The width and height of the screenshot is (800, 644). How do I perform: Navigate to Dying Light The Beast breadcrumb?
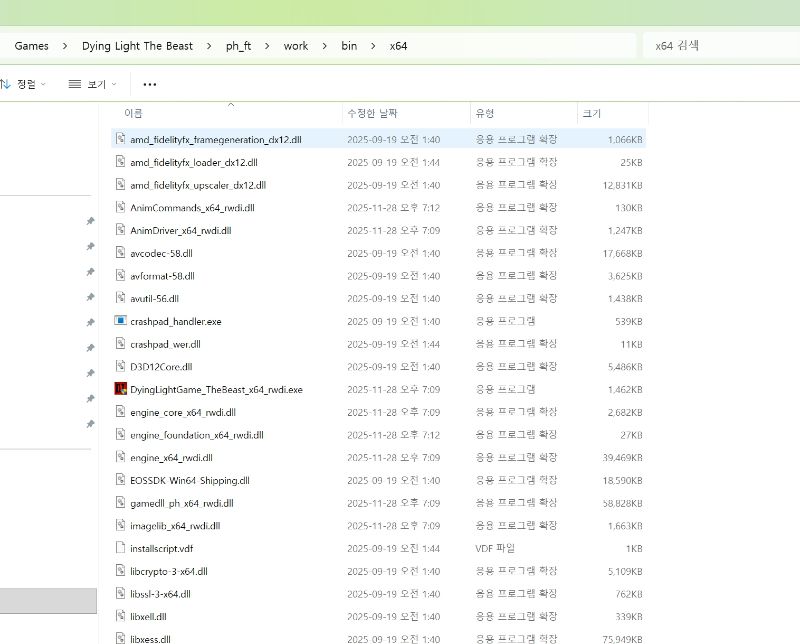(x=138, y=46)
